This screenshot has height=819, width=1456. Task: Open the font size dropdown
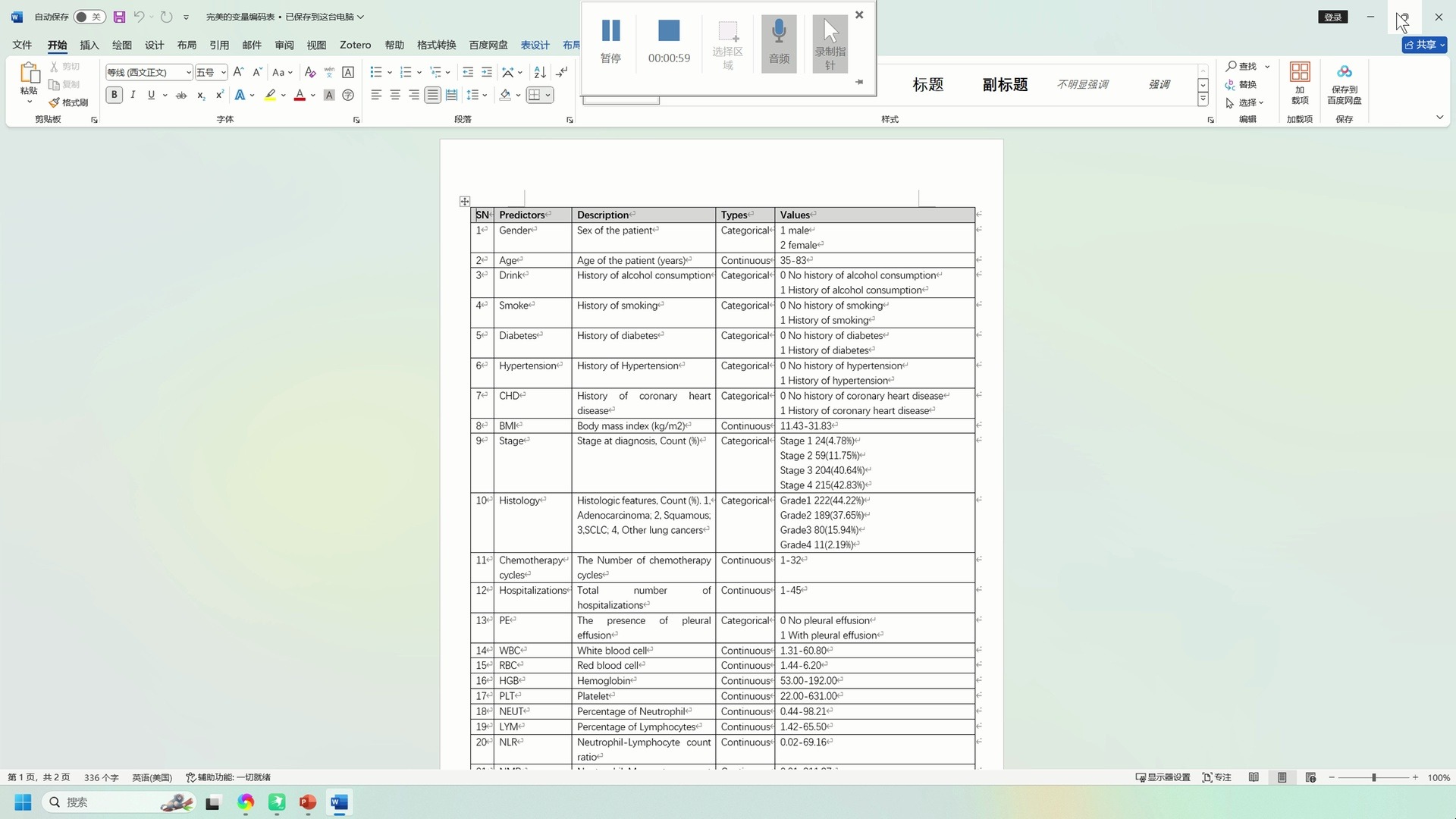click(223, 73)
